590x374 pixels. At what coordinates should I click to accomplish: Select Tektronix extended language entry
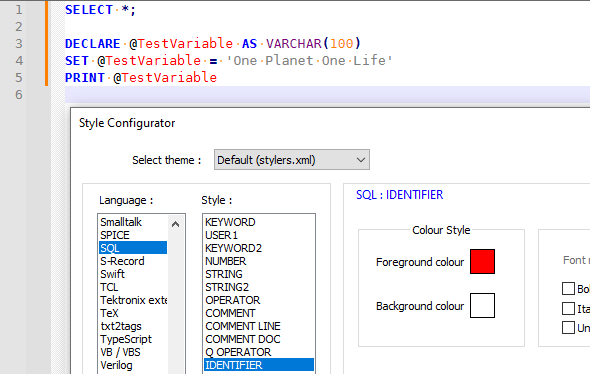tap(132, 300)
